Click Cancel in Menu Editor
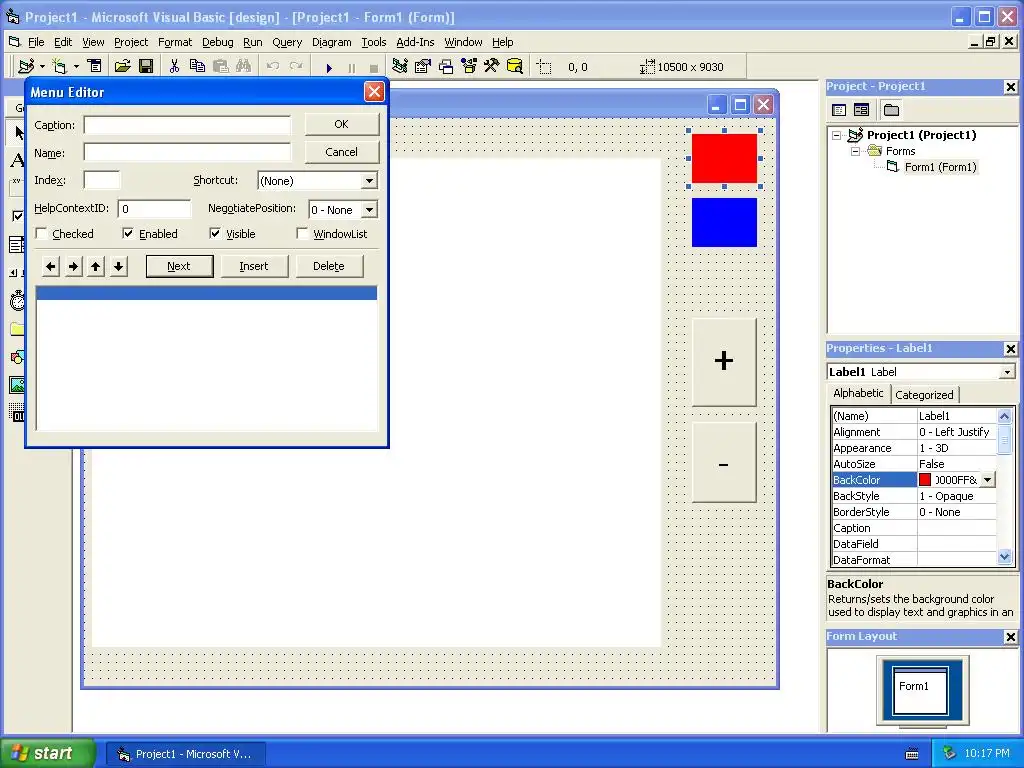The image size is (1024, 768). click(342, 152)
